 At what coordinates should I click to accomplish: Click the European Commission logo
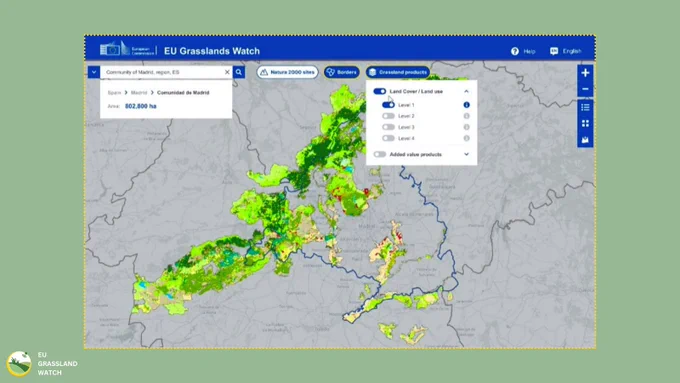tap(127, 49)
